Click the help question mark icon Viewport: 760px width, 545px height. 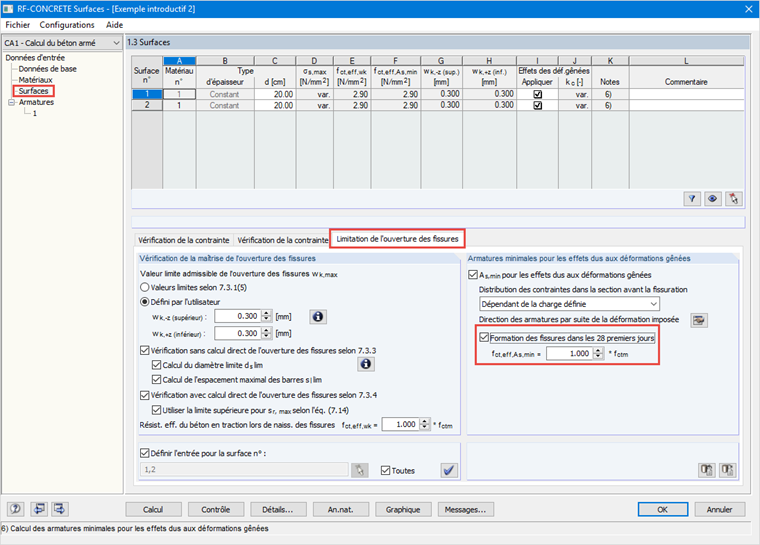pos(16,509)
